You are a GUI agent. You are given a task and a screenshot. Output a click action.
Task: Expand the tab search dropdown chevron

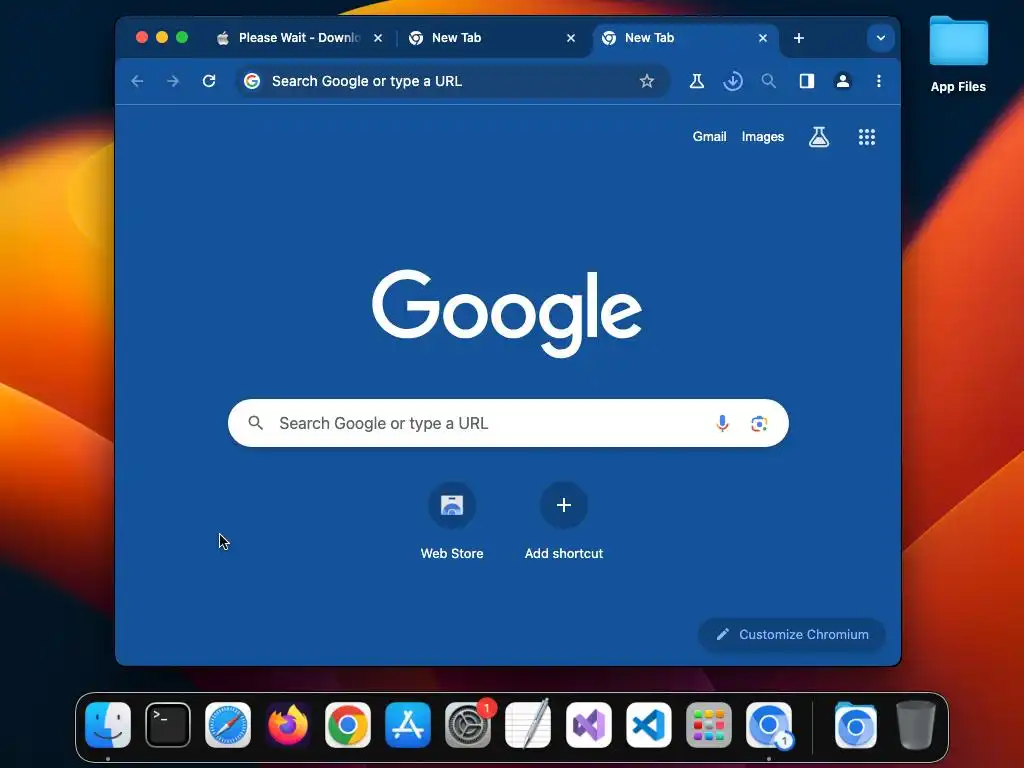tap(880, 38)
